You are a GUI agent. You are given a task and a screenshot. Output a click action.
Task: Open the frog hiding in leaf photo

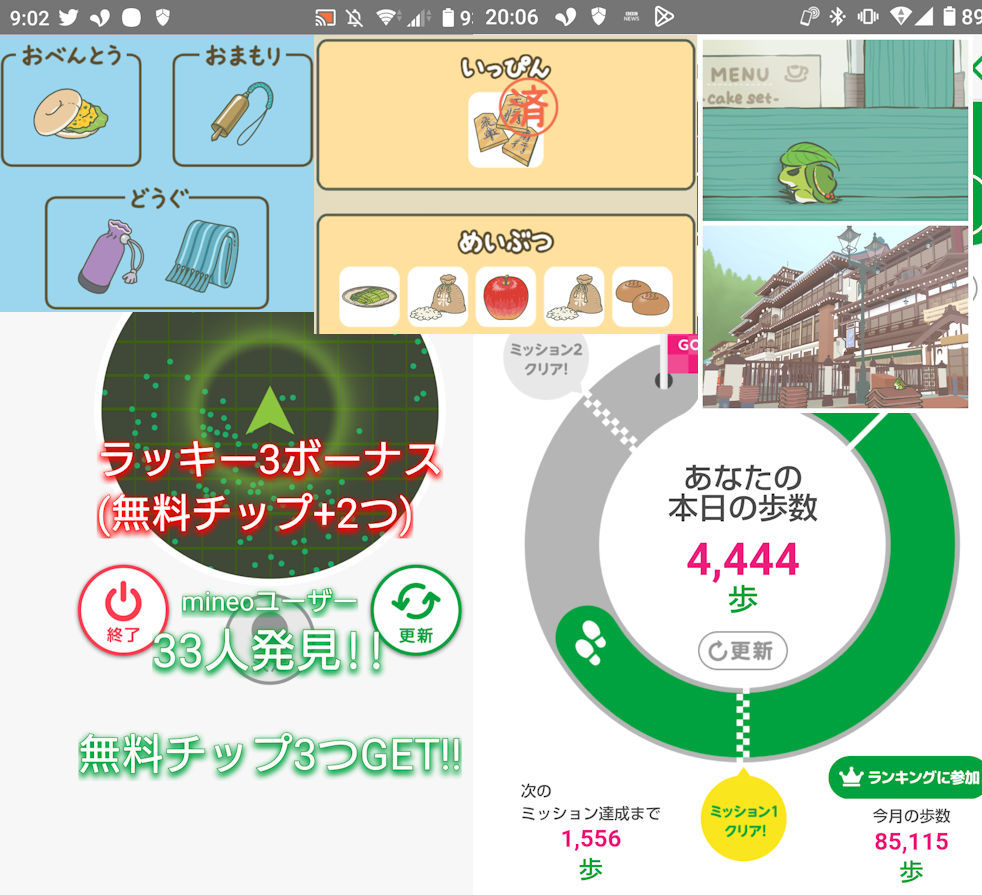tap(834, 130)
